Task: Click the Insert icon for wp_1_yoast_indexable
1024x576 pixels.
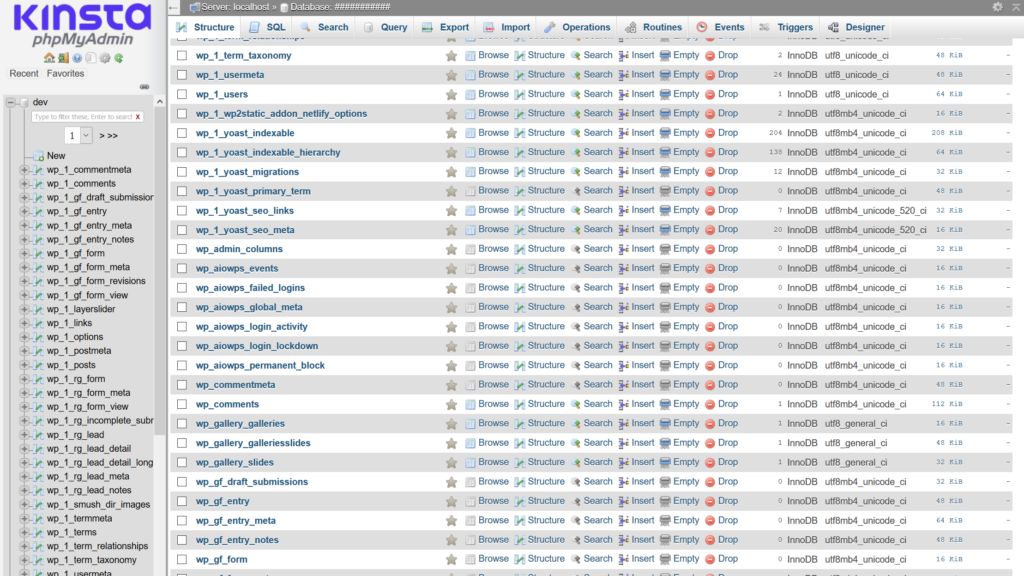Action: point(623,133)
